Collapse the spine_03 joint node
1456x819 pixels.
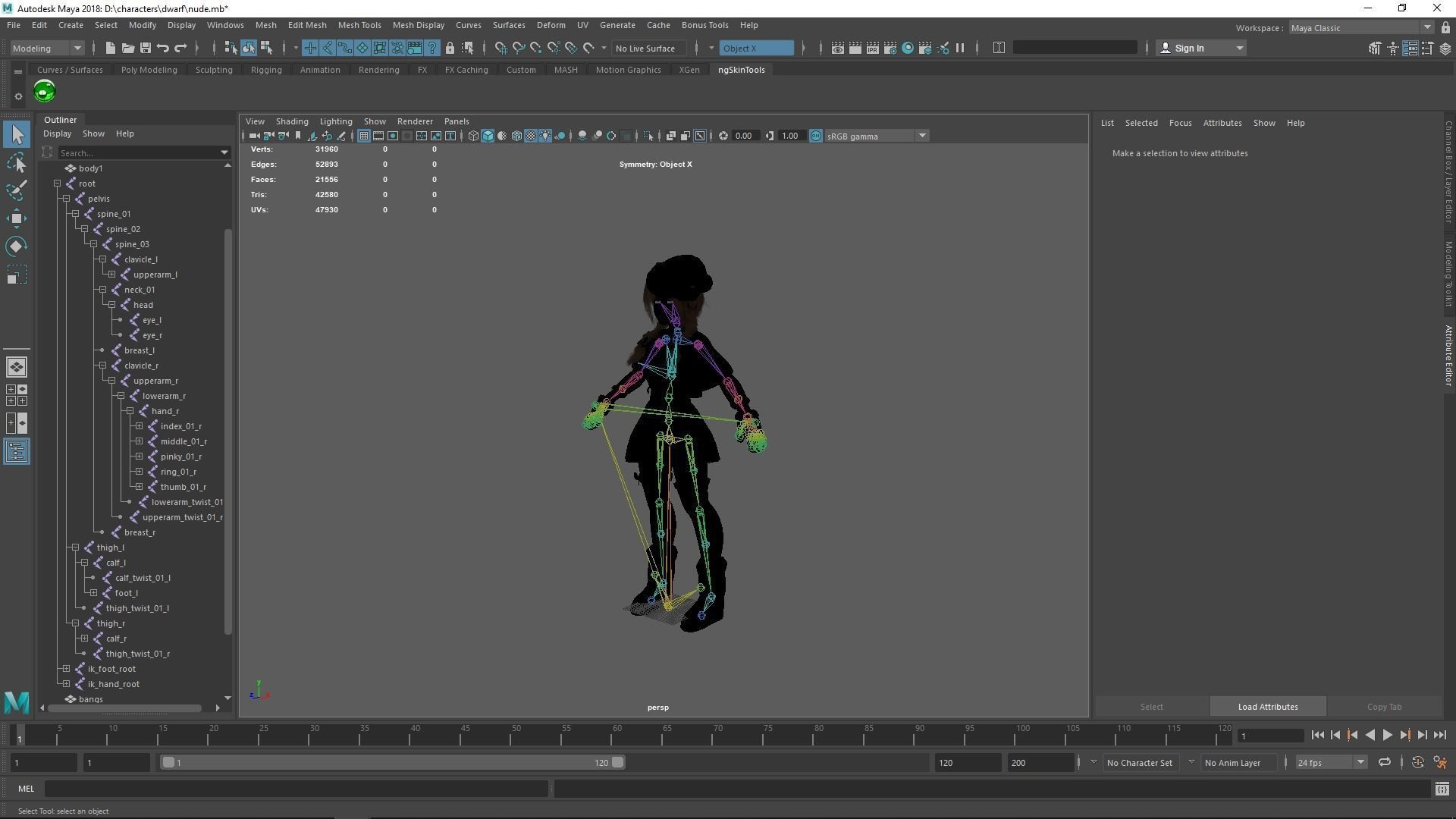93,244
